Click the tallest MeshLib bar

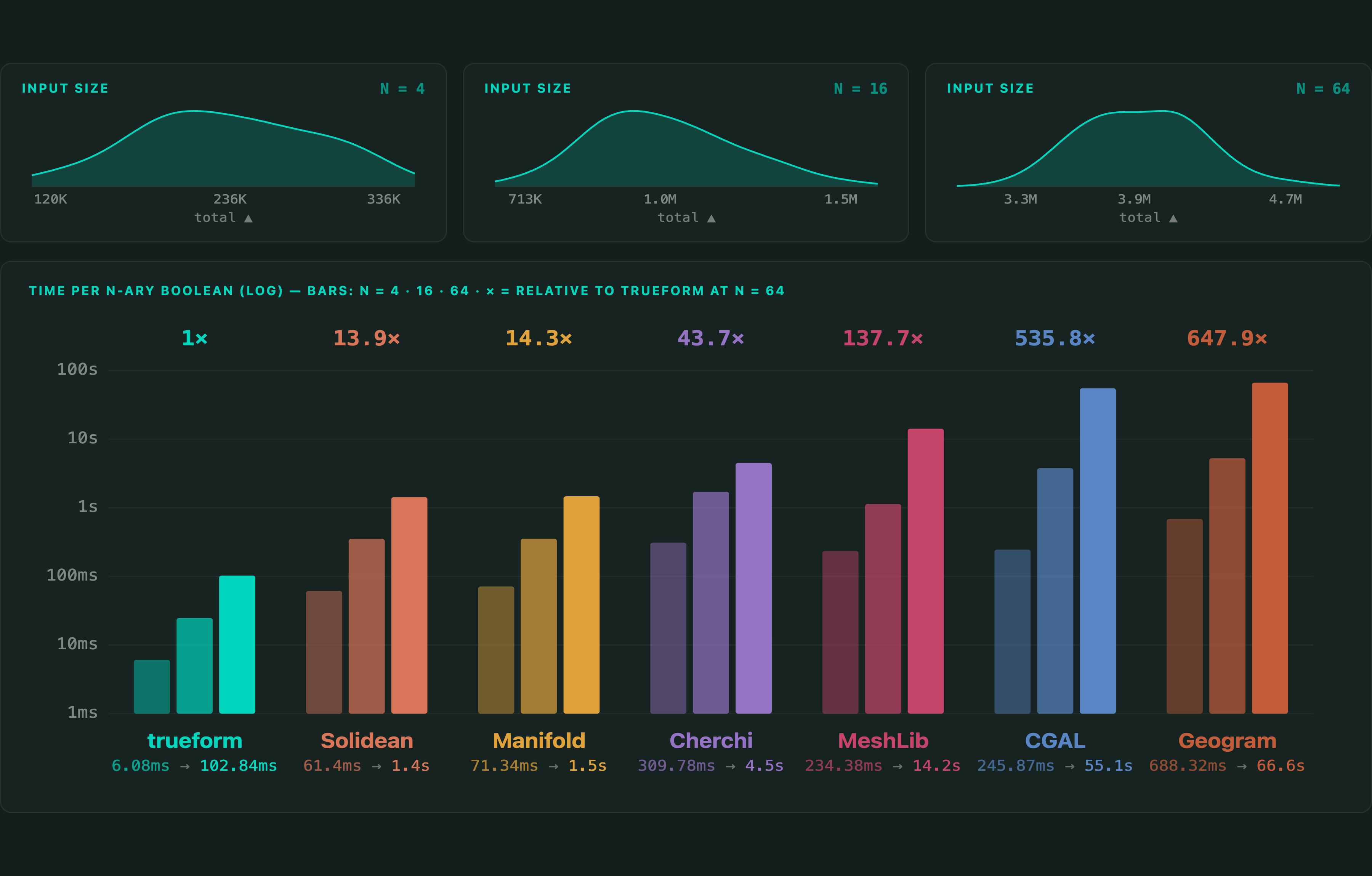pos(925,571)
